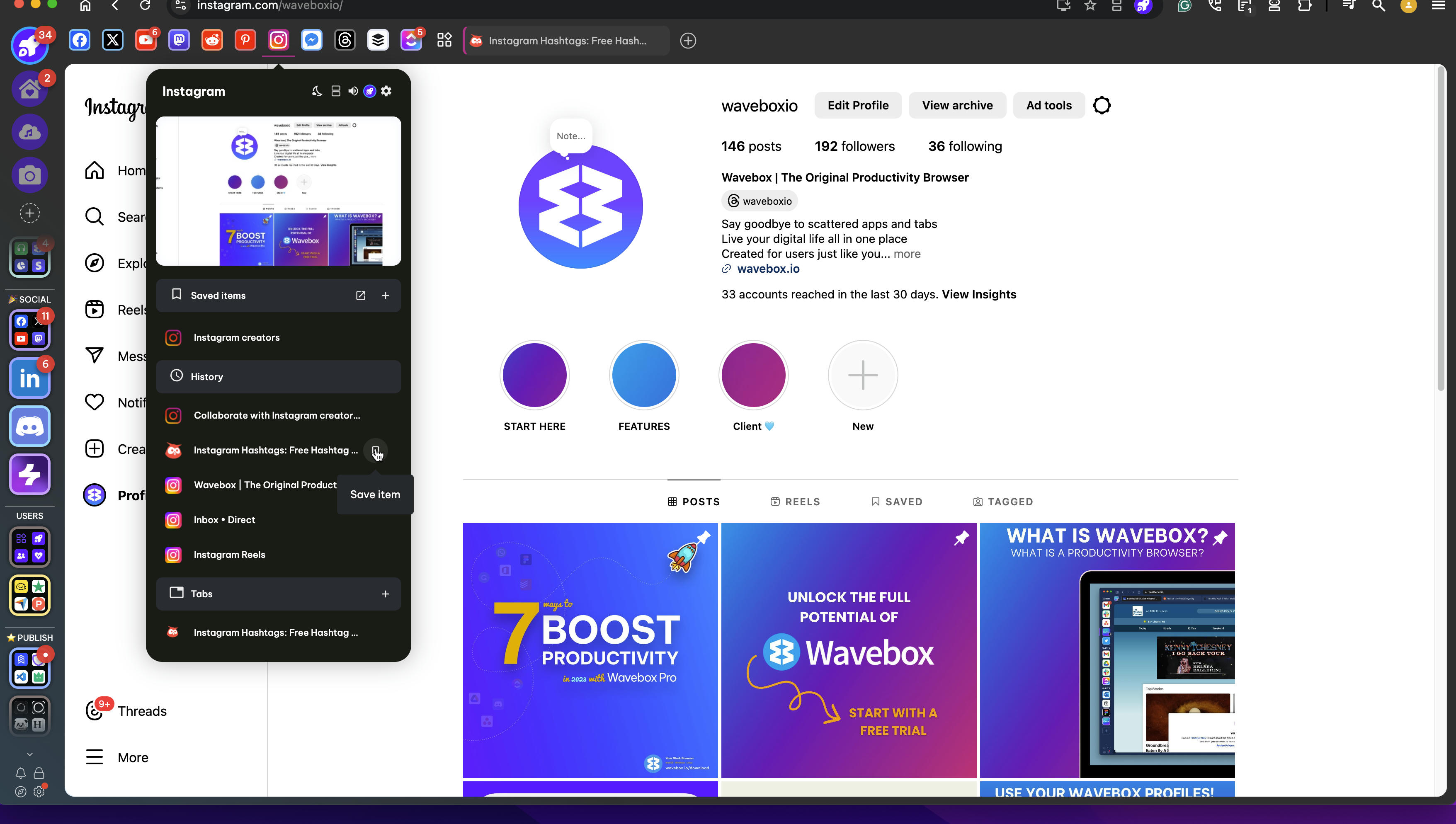Open the Pinterest app icon

[245, 40]
